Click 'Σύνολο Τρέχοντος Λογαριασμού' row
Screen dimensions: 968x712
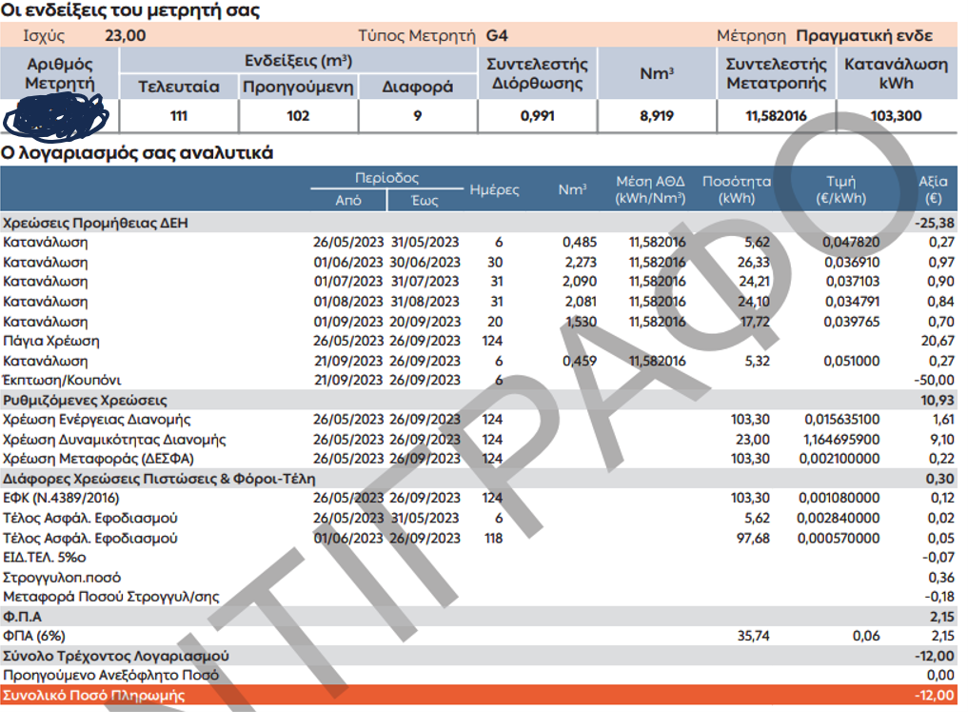478,655
